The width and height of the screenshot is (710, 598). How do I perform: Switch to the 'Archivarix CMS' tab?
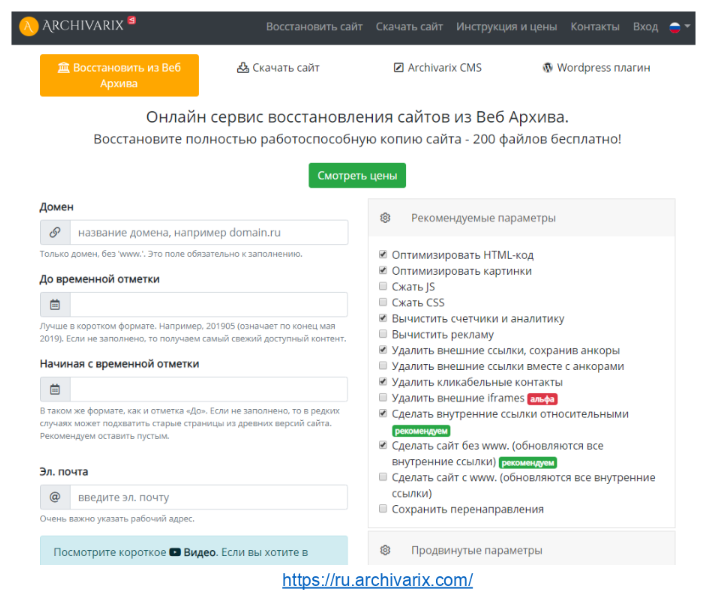[x=437, y=68]
